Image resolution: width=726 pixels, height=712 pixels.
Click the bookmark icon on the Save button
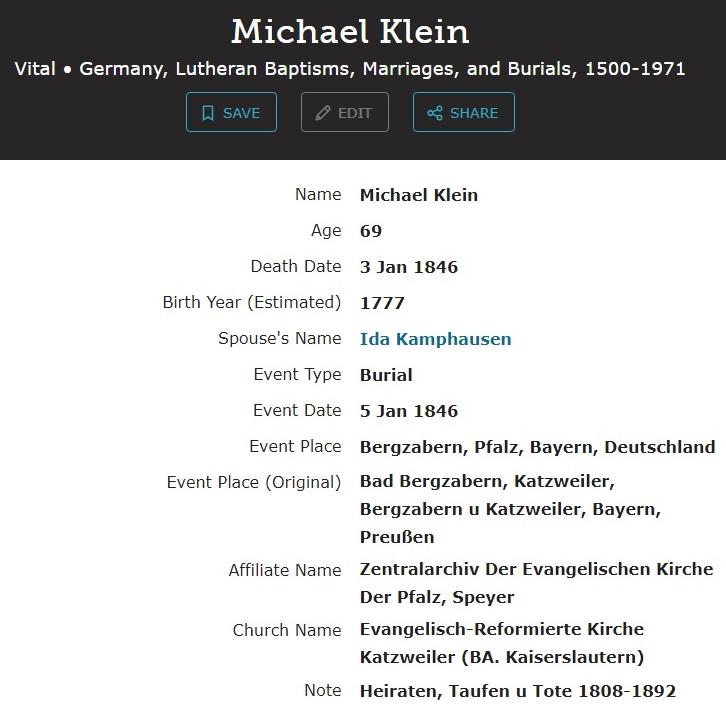(x=208, y=113)
